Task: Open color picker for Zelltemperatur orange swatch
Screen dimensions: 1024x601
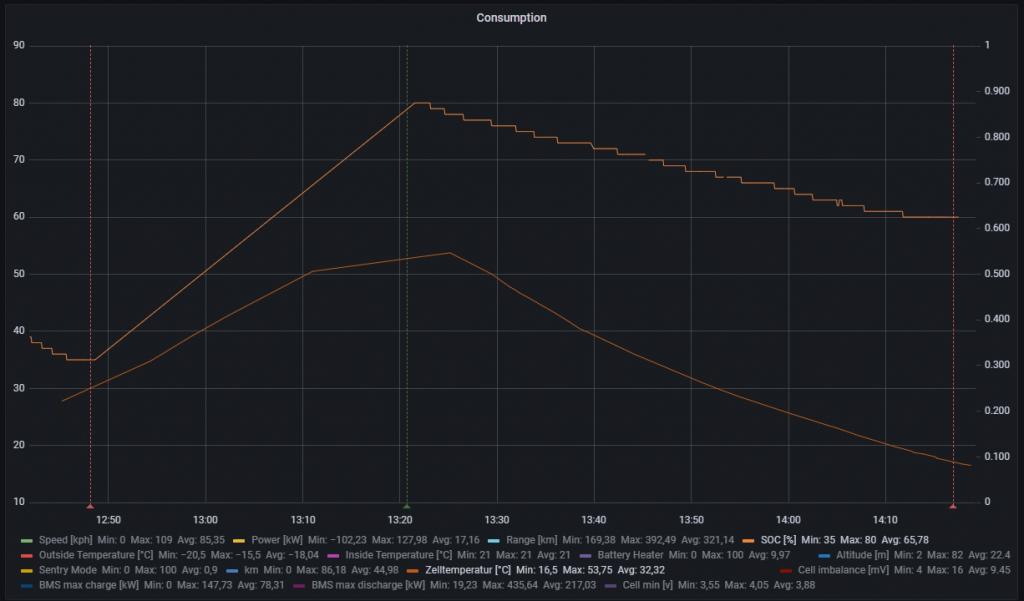Action: [x=413, y=571]
